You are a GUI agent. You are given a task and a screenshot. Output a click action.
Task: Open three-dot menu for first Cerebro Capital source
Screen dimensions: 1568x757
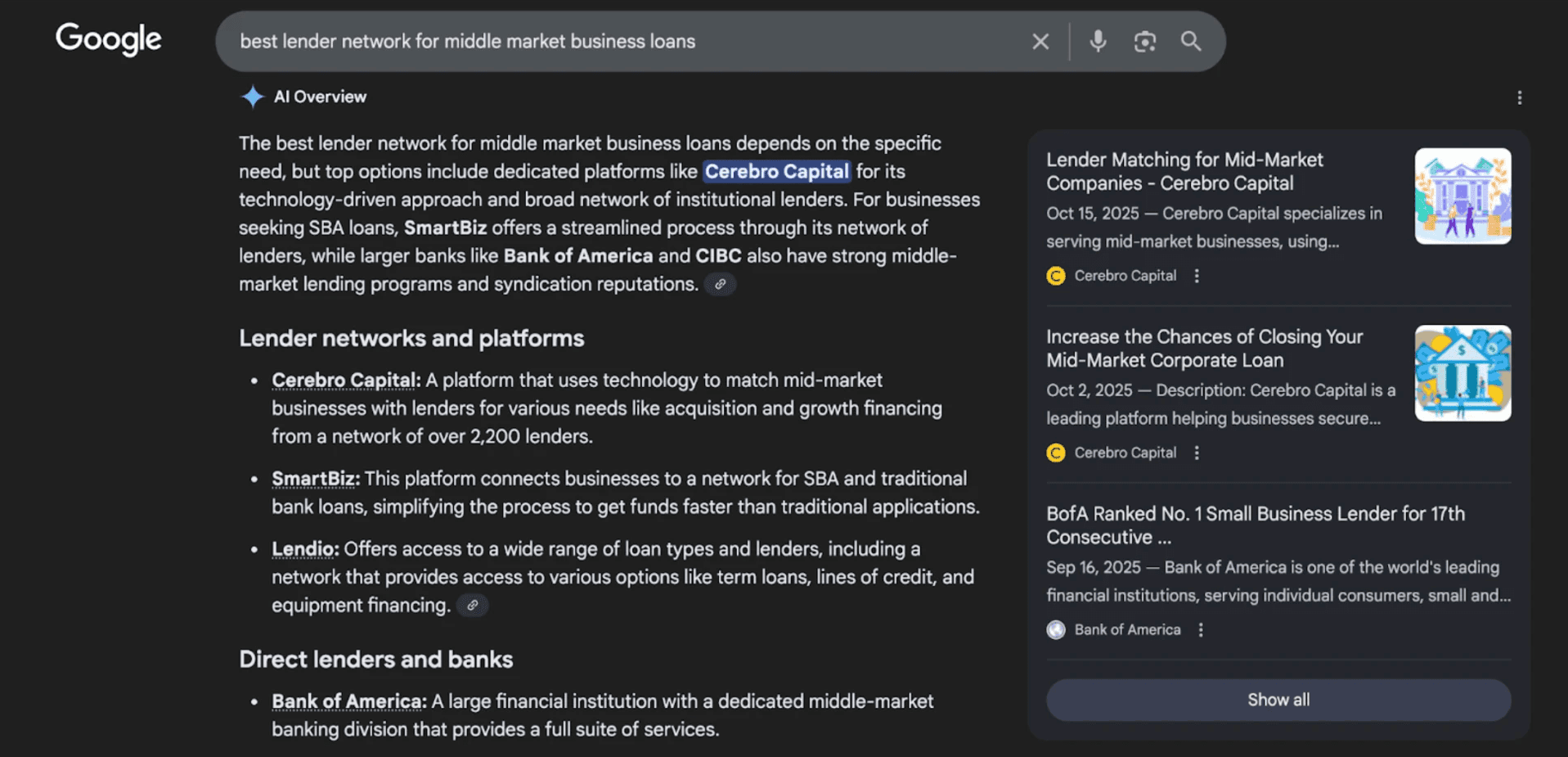point(1197,276)
